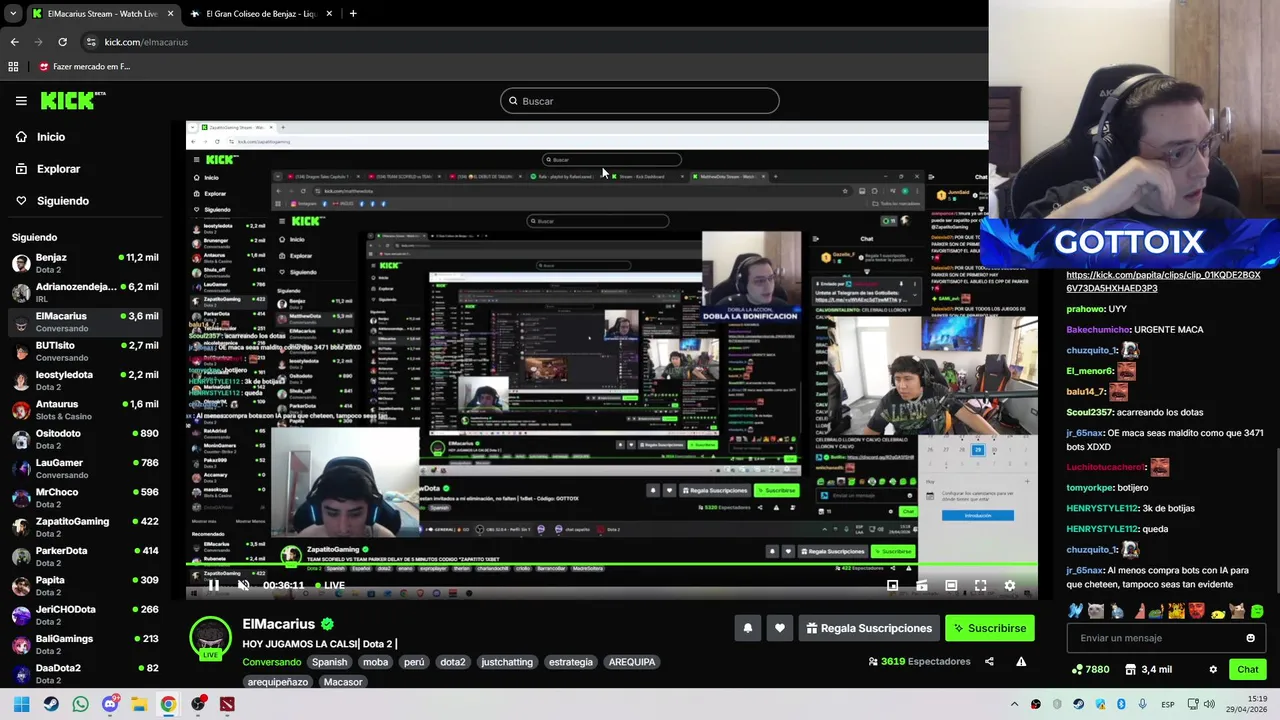Image resolution: width=1280 pixels, height=720 pixels.
Task: Show hidden system tray icons
Action: 1014,704
